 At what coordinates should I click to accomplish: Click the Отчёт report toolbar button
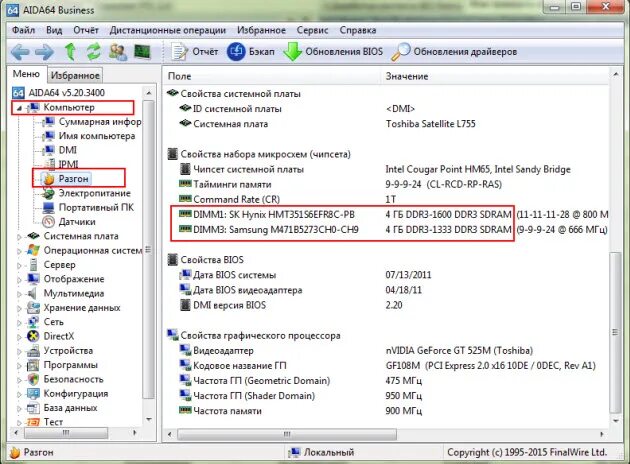pyautogui.click(x=195, y=52)
